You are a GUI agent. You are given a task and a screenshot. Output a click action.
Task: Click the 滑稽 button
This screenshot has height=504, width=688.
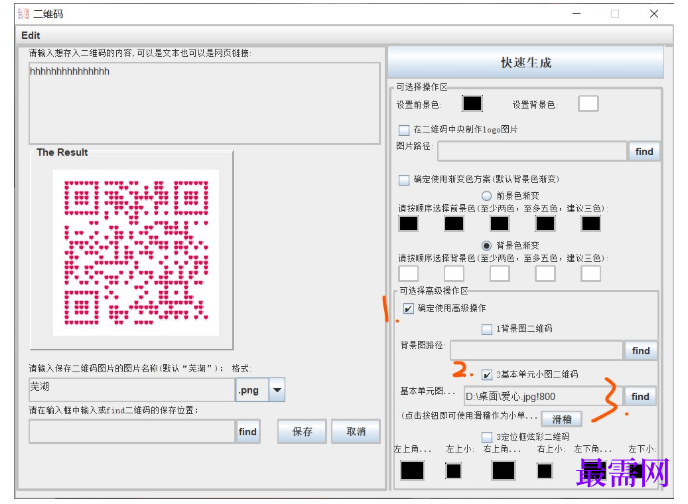[562, 419]
